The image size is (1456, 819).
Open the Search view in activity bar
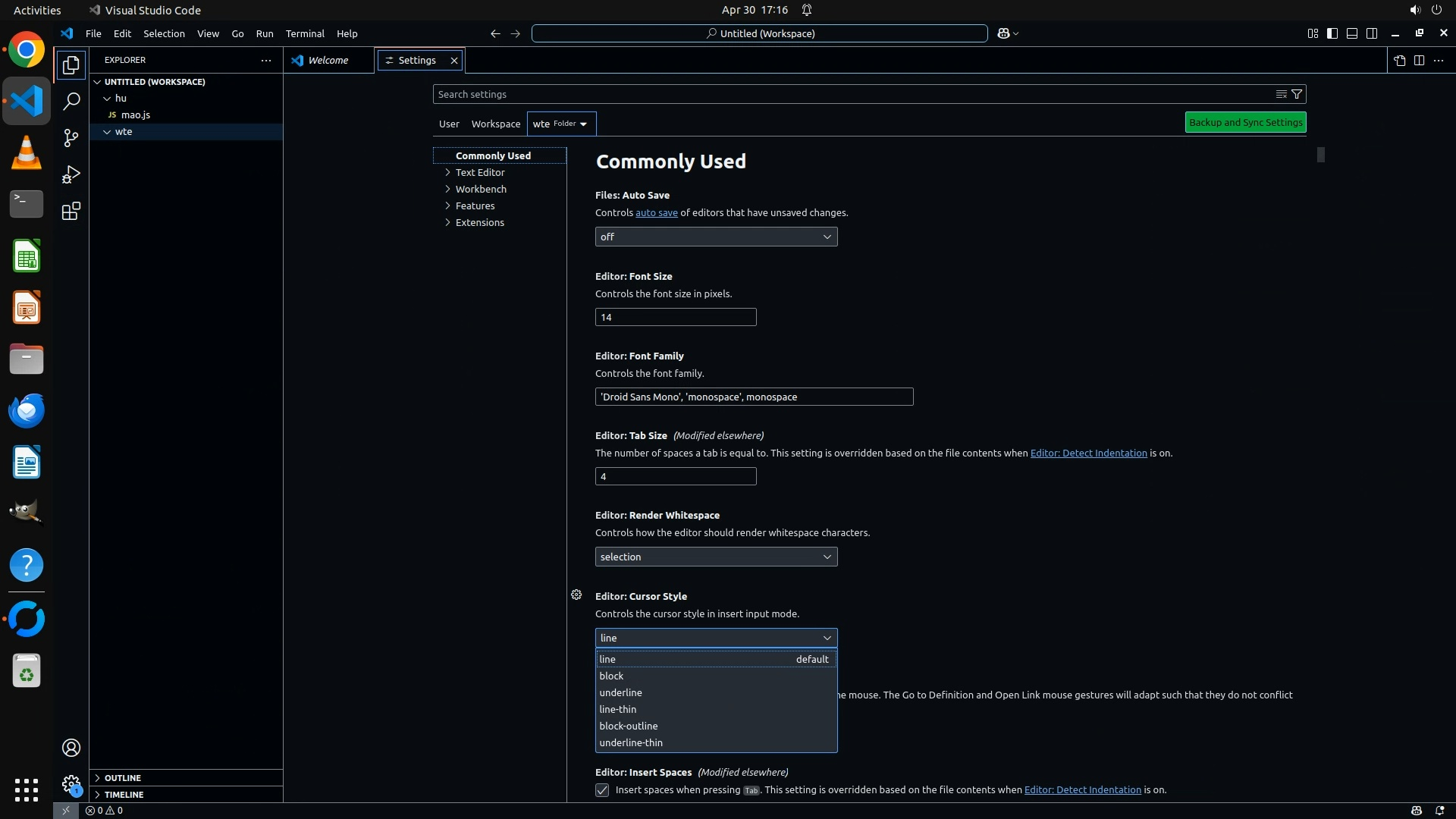pos(71,101)
